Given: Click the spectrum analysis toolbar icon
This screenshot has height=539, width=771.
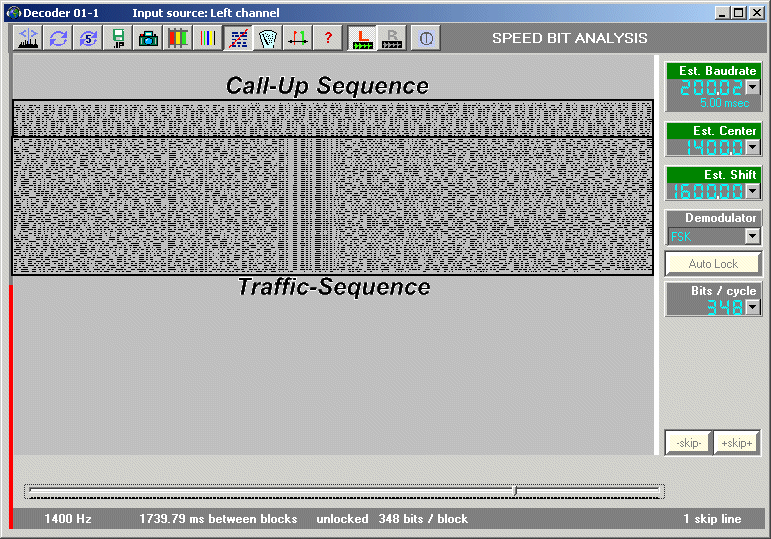Looking at the screenshot, I should tap(28, 38).
